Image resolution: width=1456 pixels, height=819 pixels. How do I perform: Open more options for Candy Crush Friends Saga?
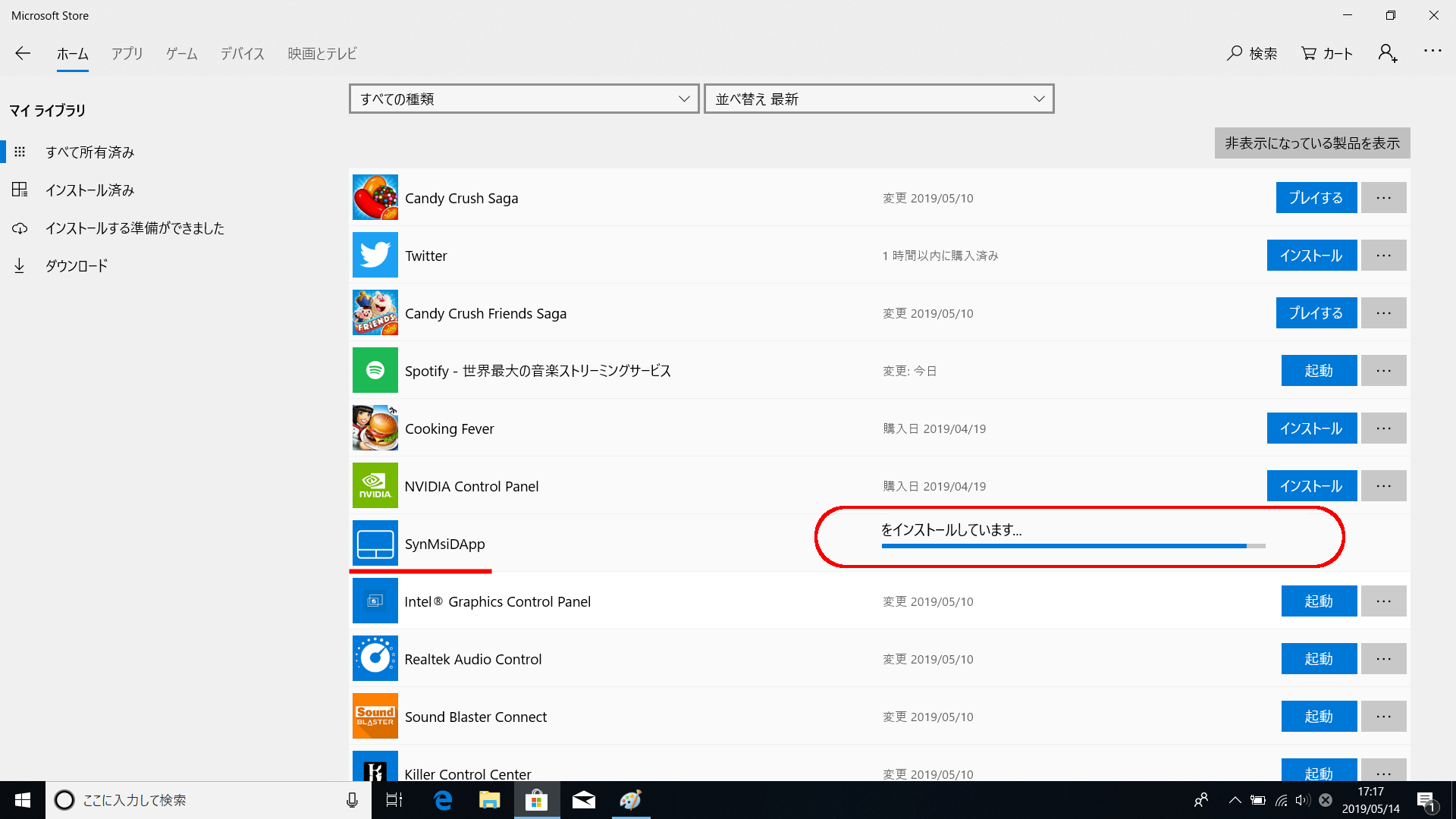pyautogui.click(x=1384, y=313)
